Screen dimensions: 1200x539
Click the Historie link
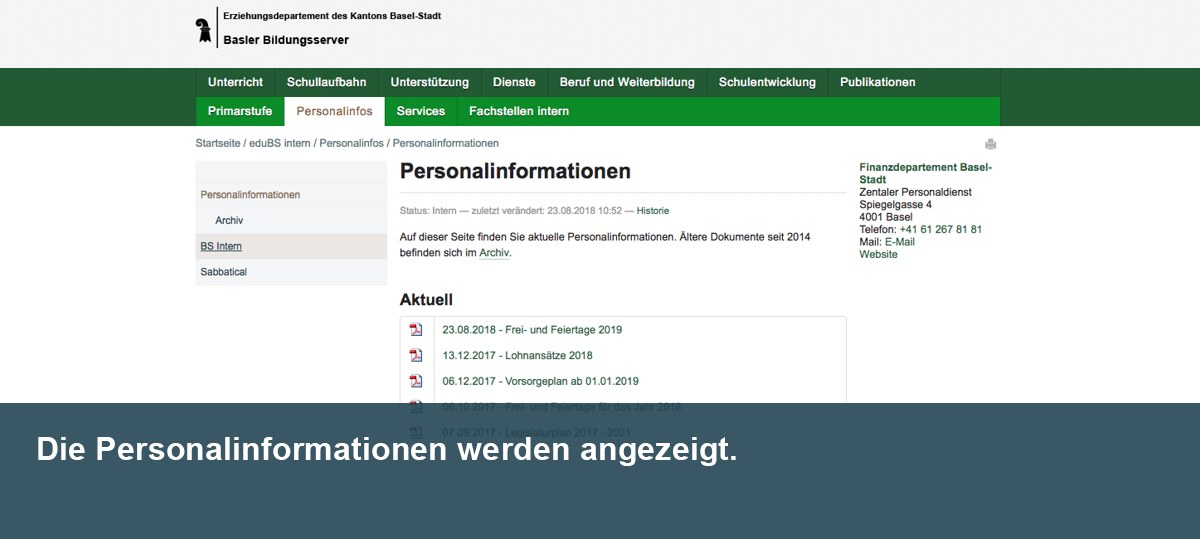pyautogui.click(x=653, y=211)
